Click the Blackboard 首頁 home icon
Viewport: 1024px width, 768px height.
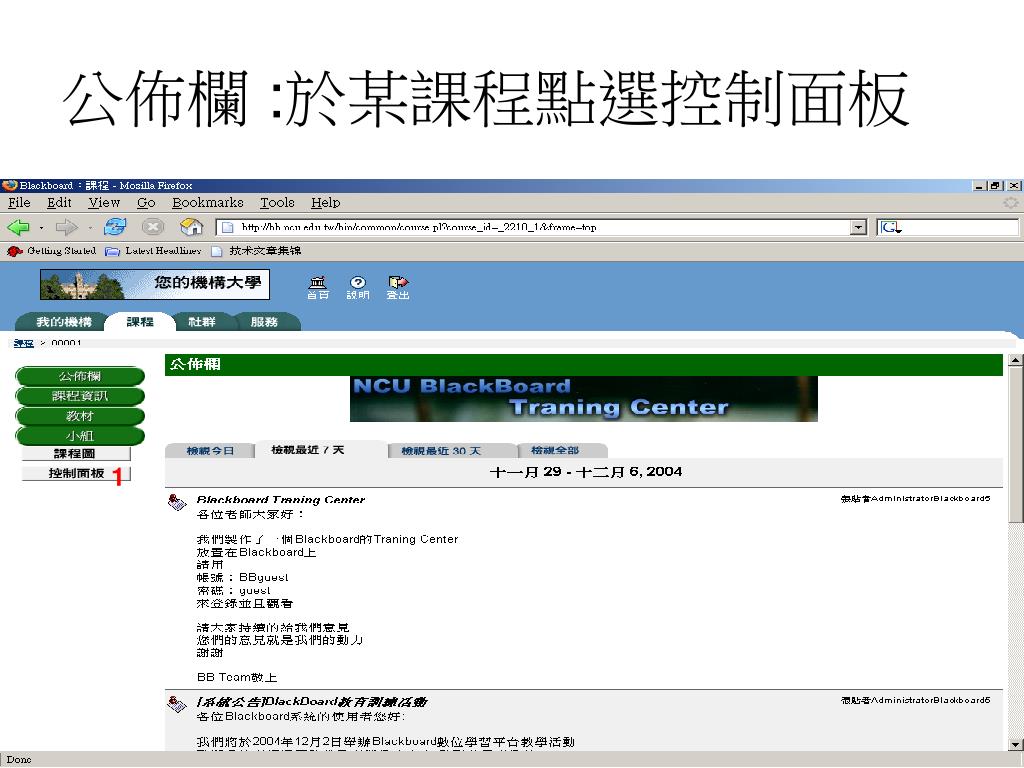318,287
